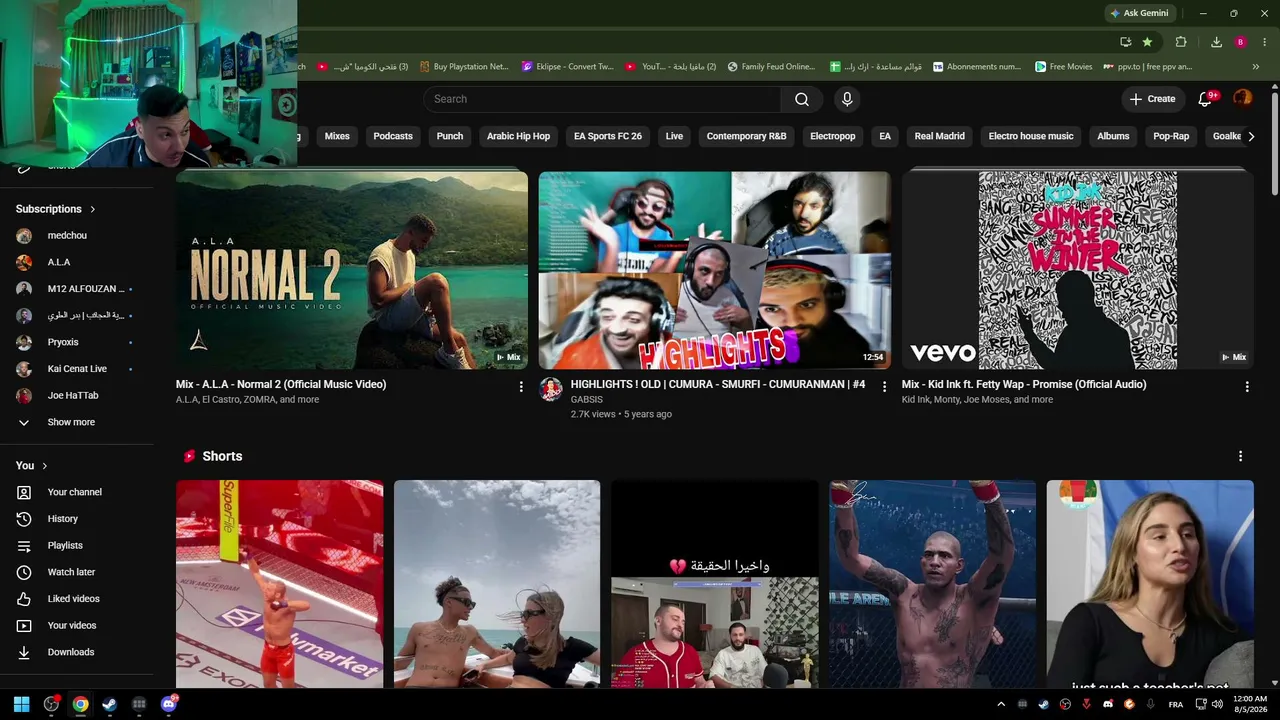Select the Podcasts filter chip
1280x720 pixels.
393,136
